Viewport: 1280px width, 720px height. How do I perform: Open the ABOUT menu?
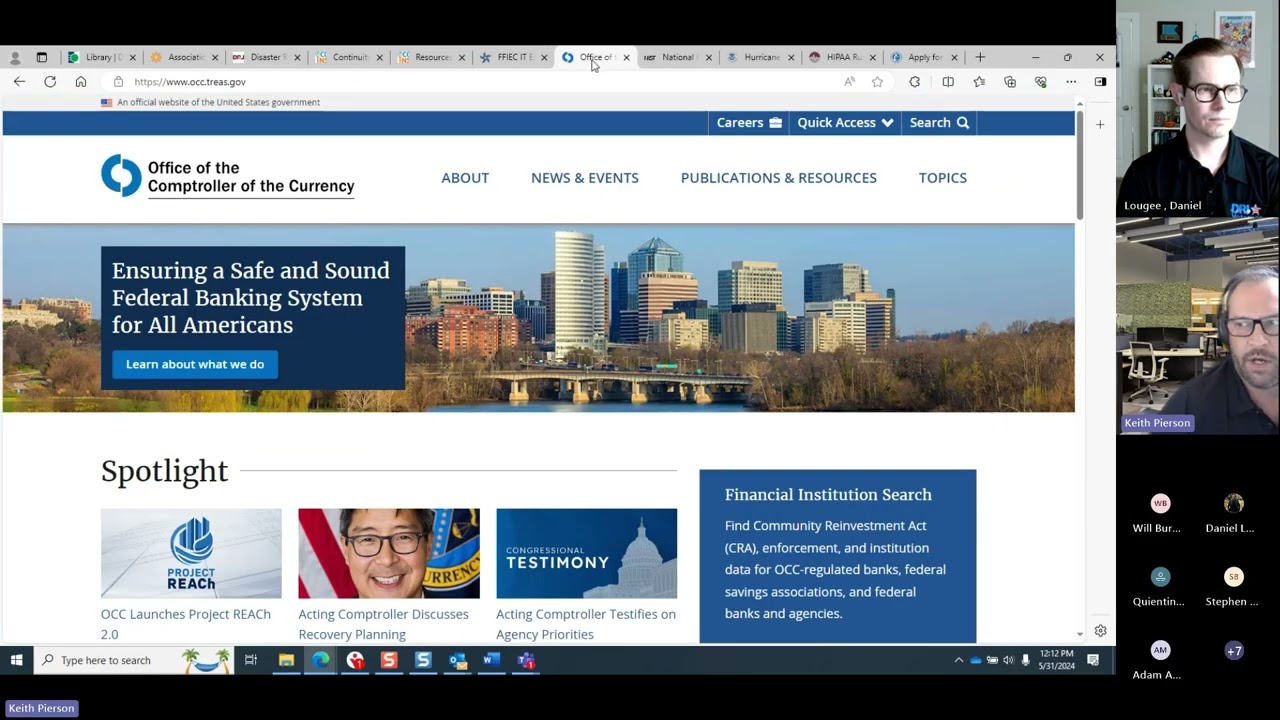465,178
